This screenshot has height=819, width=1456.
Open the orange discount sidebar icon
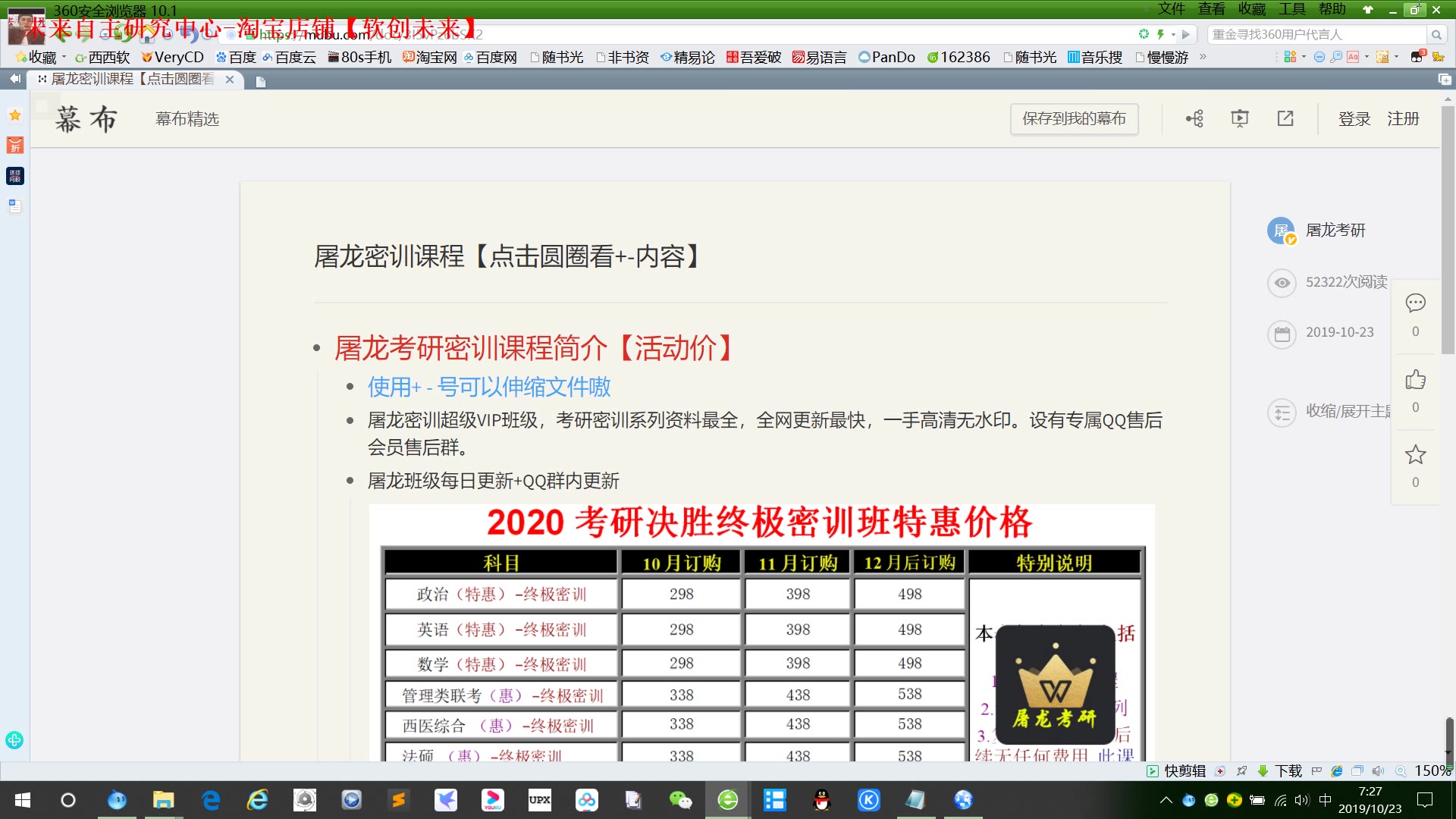click(15, 145)
